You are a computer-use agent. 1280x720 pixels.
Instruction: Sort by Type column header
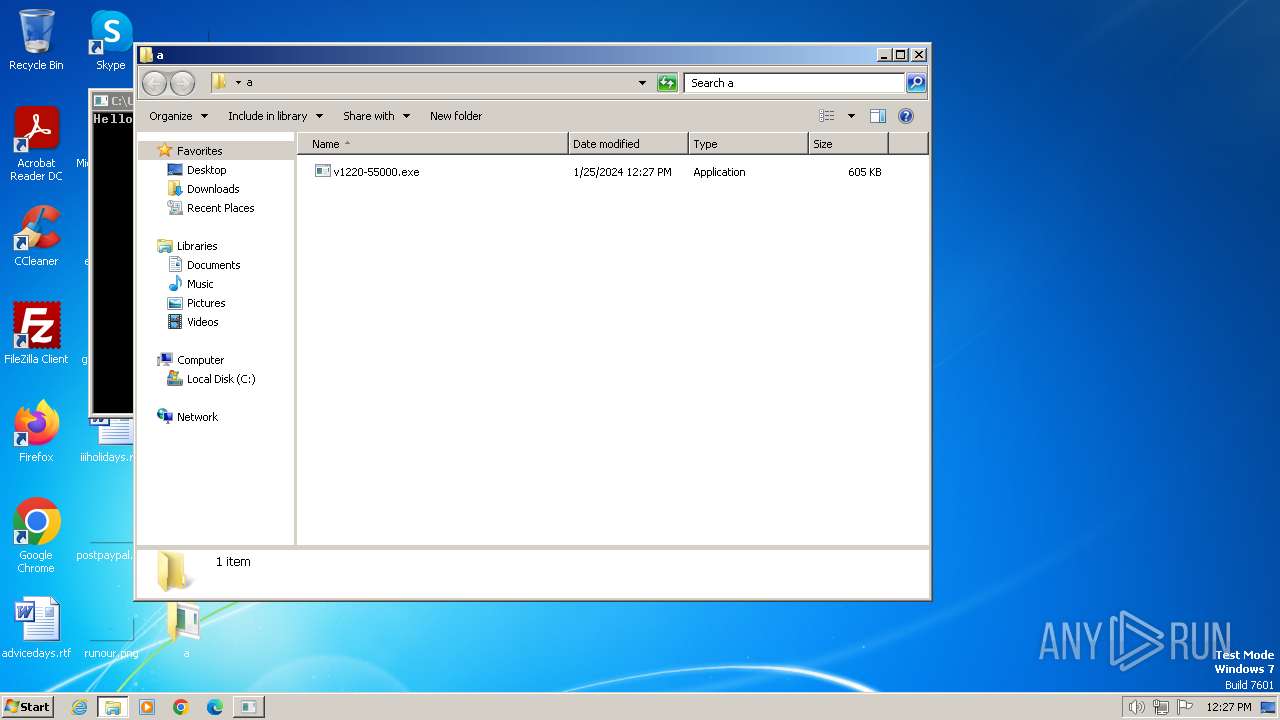748,144
